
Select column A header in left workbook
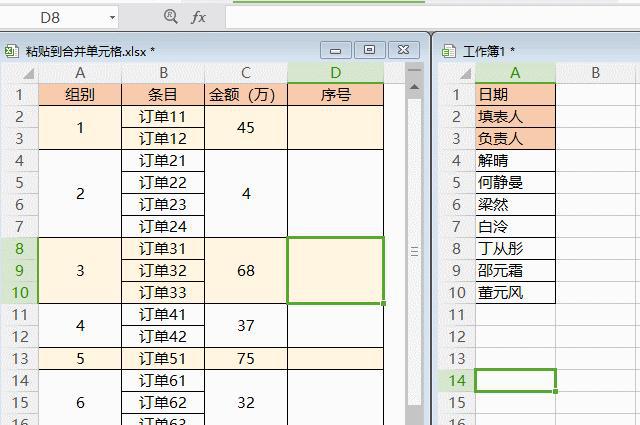80,73
